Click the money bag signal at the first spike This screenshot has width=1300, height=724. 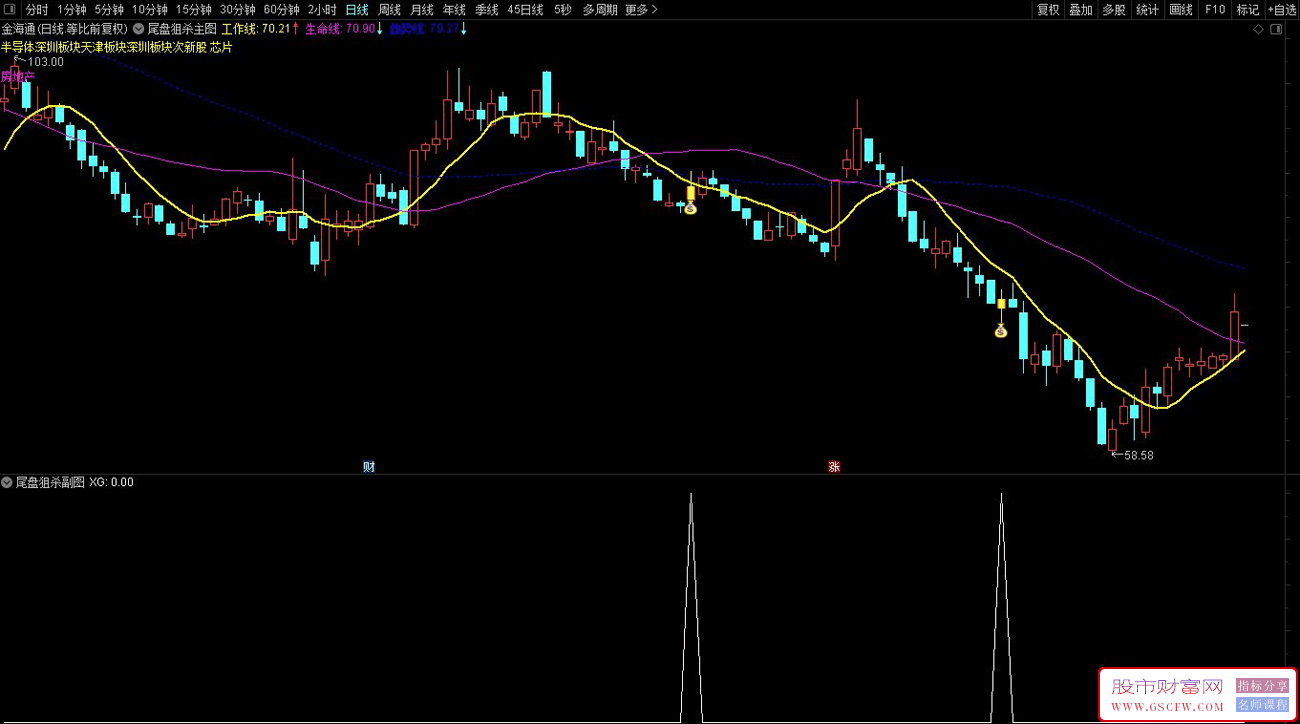click(x=690, y=209)
